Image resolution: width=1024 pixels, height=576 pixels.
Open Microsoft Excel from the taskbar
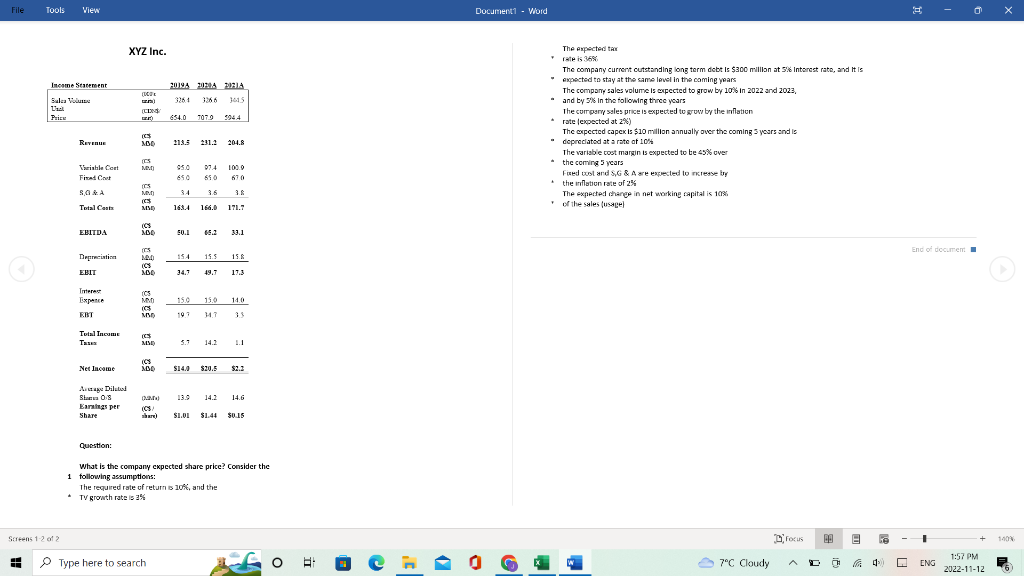pyautogui.click(x=541, y=564)
